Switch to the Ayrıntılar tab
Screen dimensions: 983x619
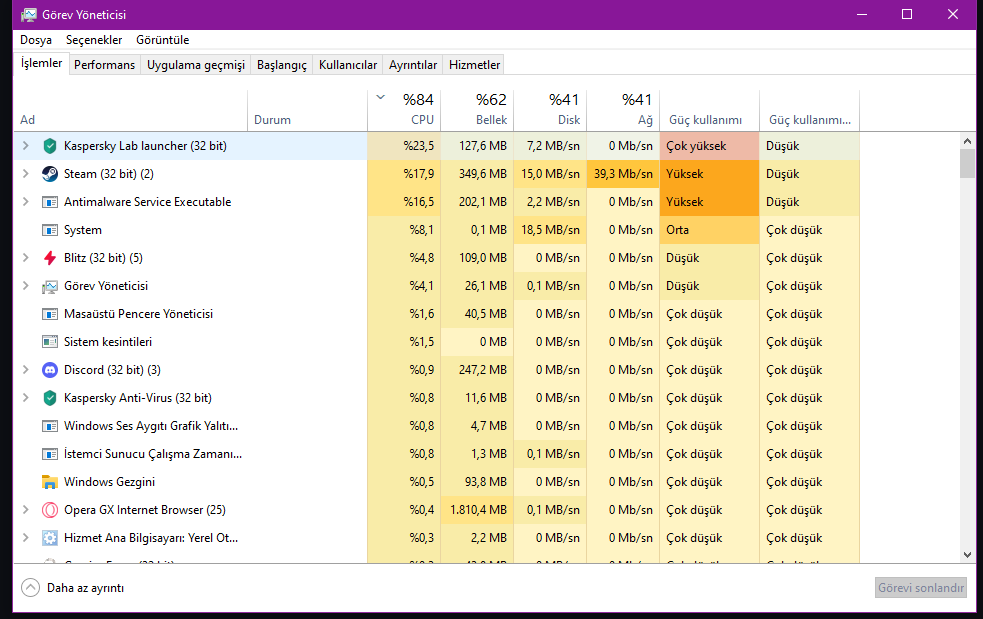coord(413,65)
